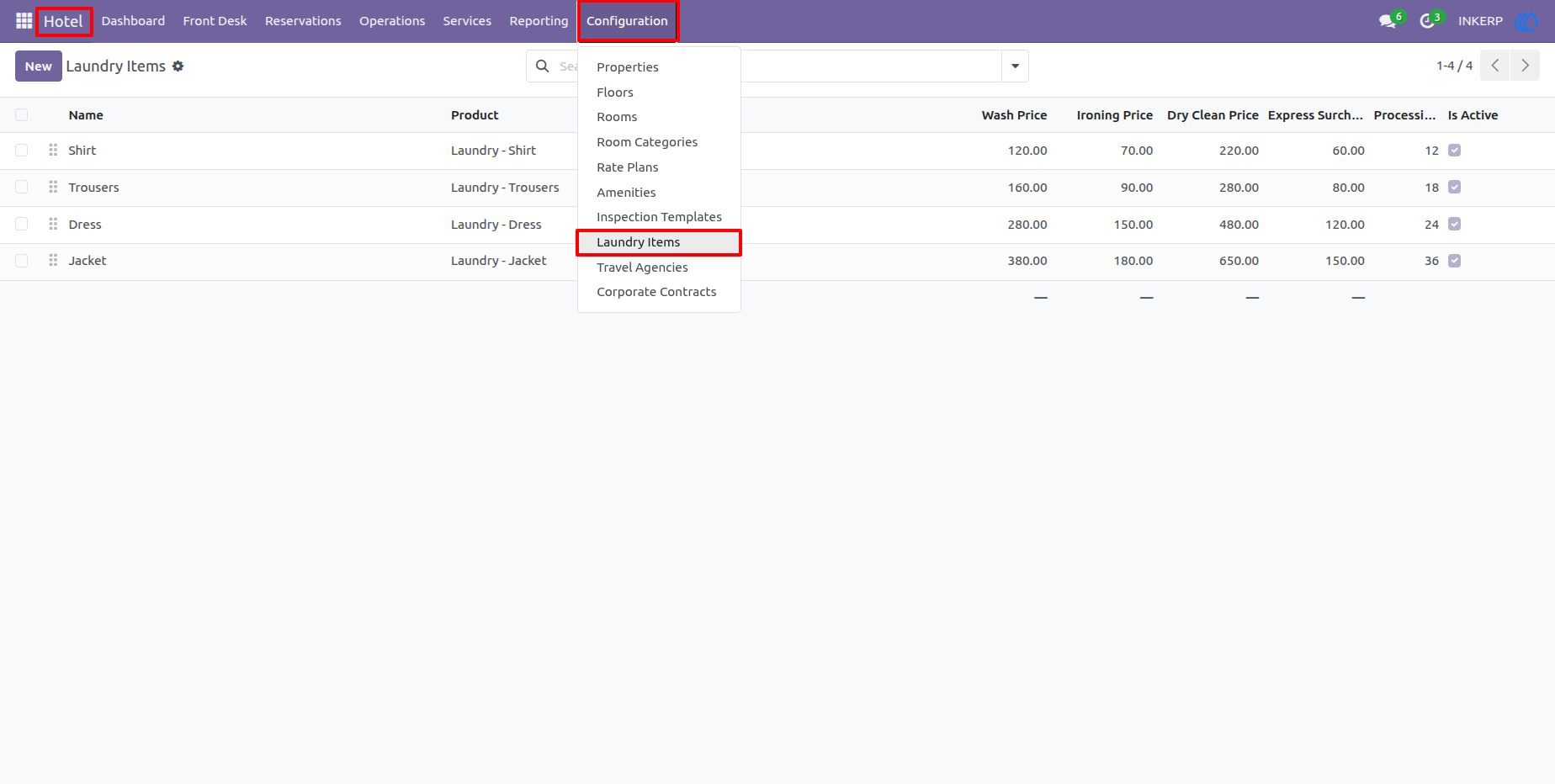Toggle Is Active for Jacket
The image size is (1555, 784).
coord(1454,261)
